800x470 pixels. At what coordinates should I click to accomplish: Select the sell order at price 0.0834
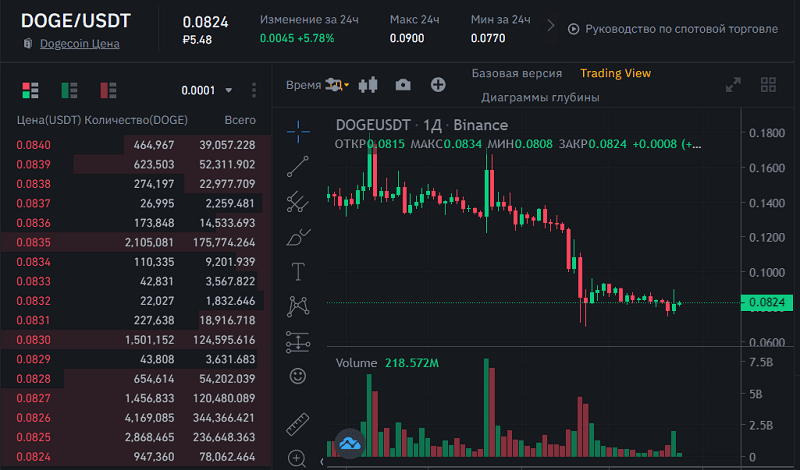click(x=136, y=262)
